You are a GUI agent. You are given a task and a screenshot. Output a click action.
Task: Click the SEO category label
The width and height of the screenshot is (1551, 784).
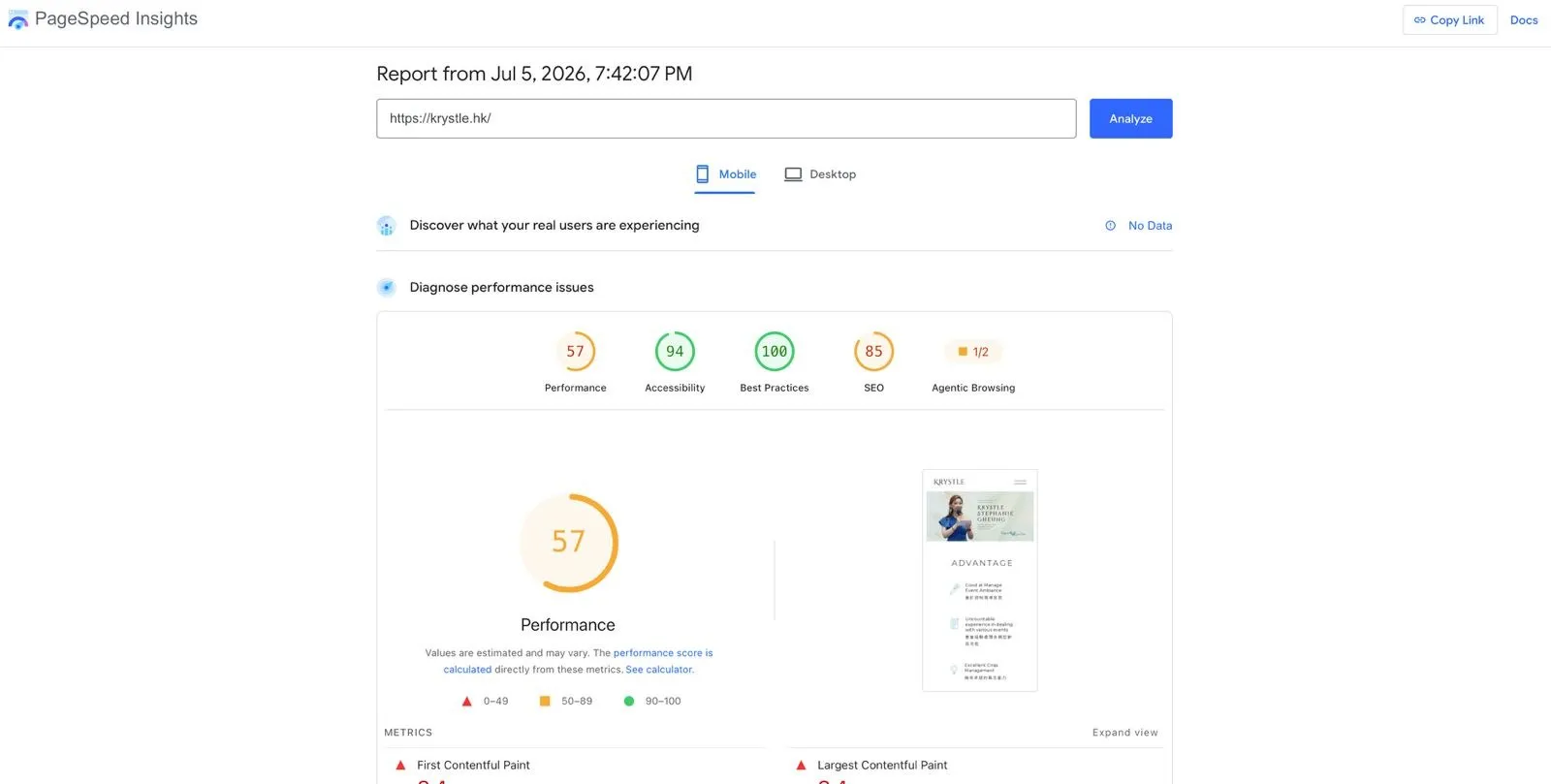[x=873, y=388]
